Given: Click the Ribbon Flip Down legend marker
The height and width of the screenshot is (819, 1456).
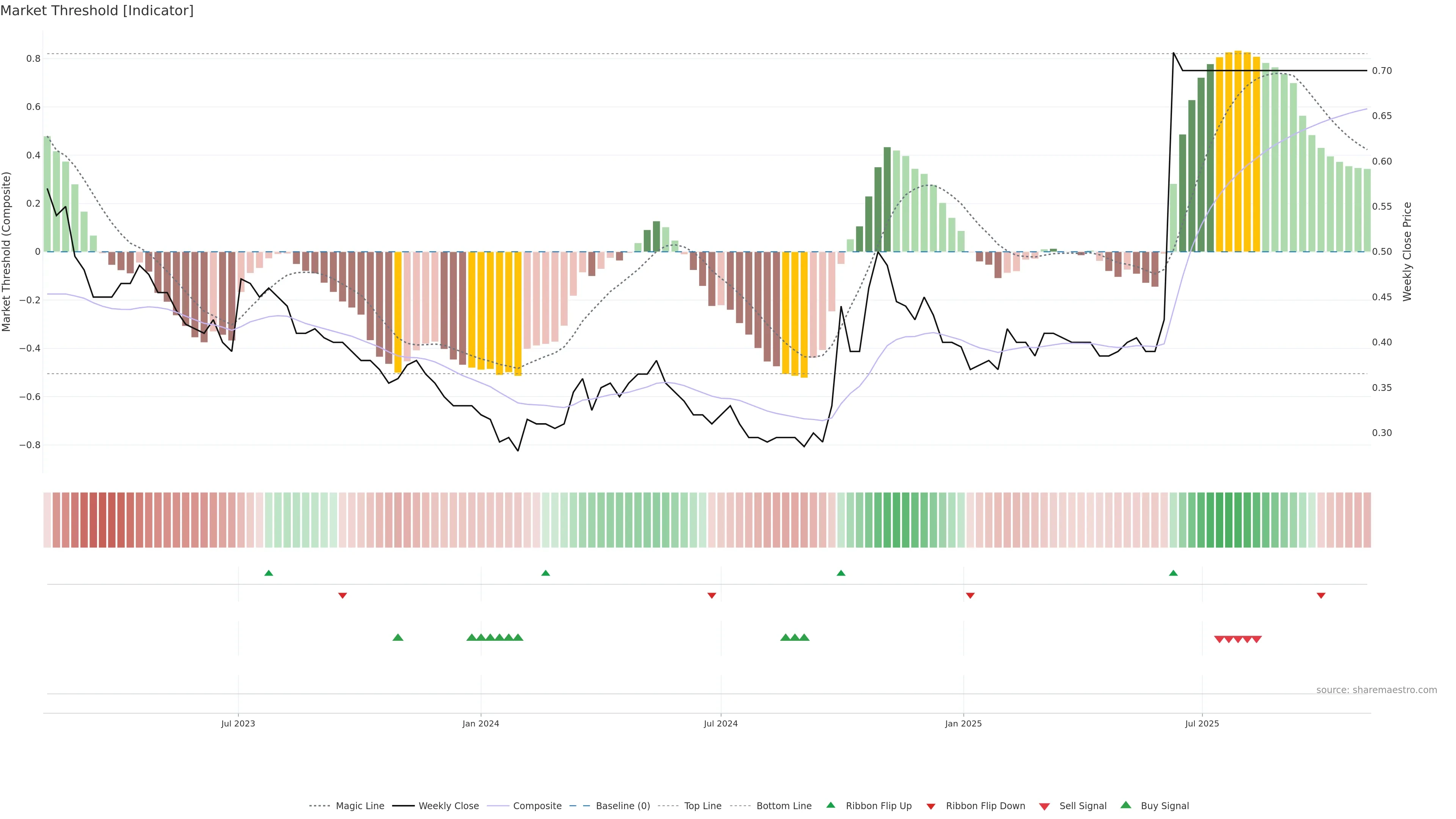Looking at the screenshot, I should [931, 806].
